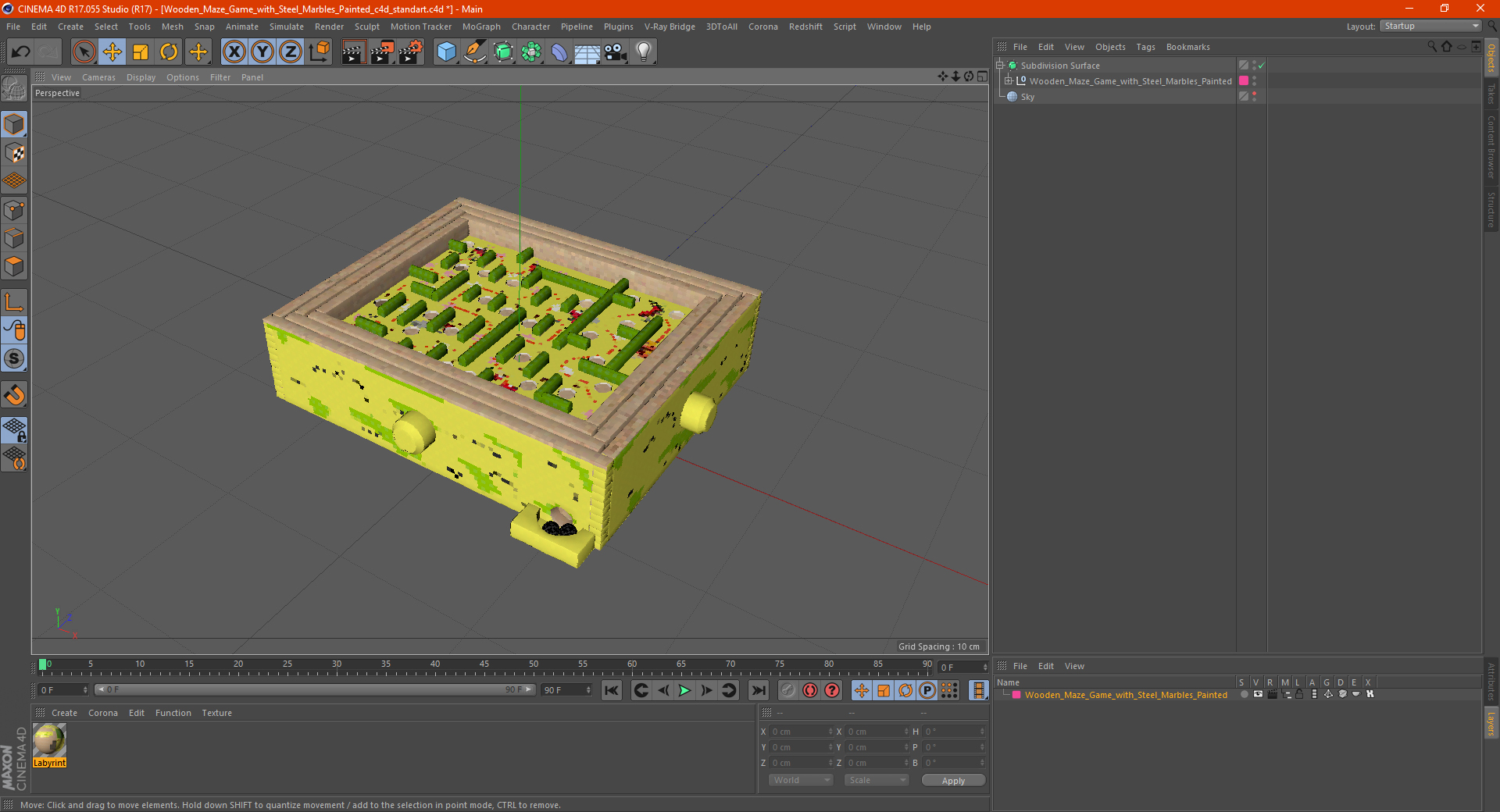Toggle Z axis lock

tap(291, 52)
